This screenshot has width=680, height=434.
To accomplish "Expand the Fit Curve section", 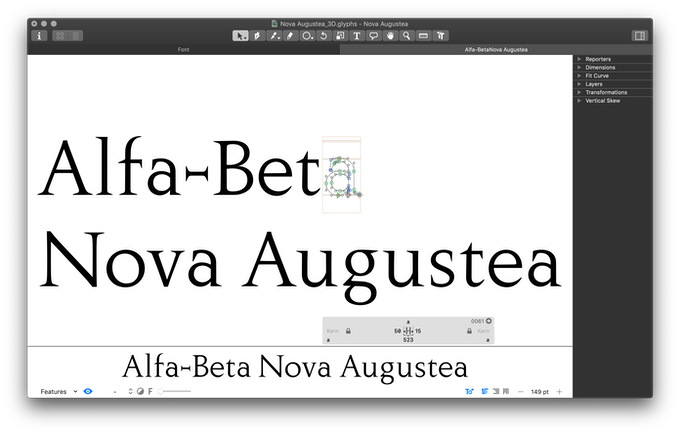I will (x=579, y=75).
